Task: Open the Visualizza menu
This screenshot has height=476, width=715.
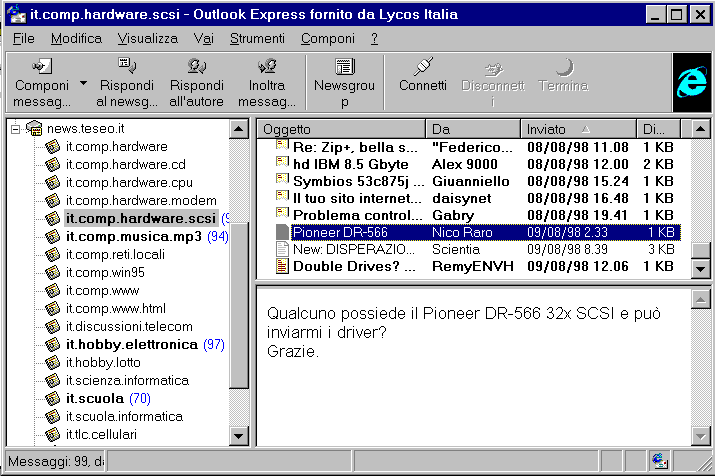Action: click(147, 38)
